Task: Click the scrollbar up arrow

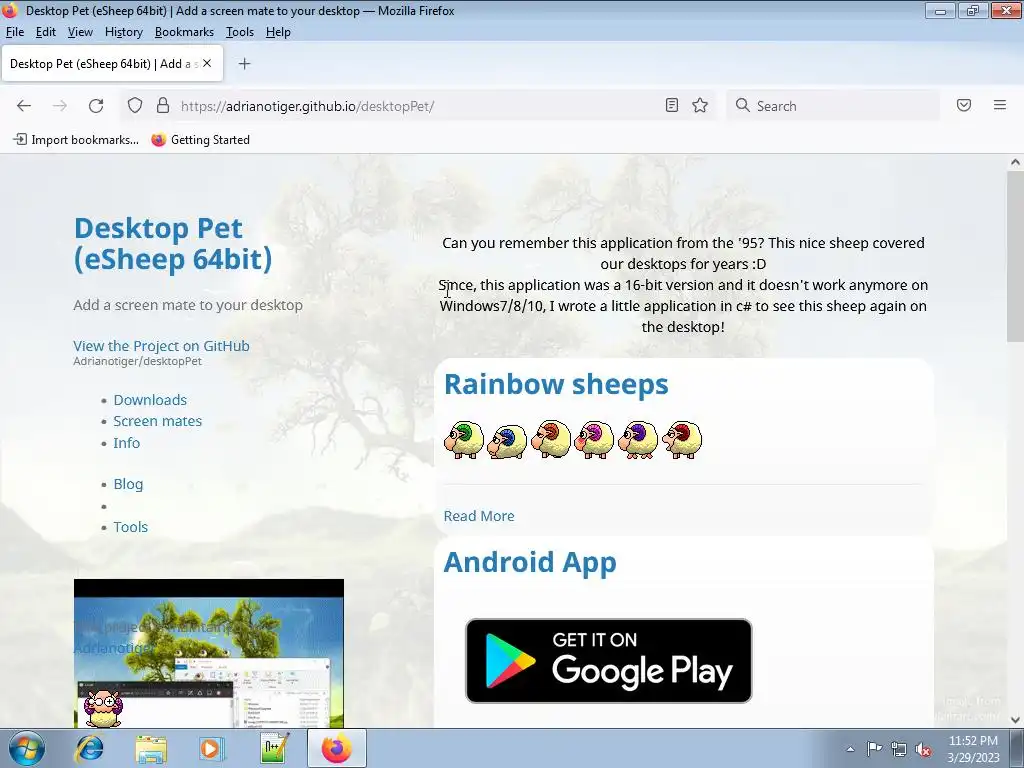Action: click(1015, 162)
